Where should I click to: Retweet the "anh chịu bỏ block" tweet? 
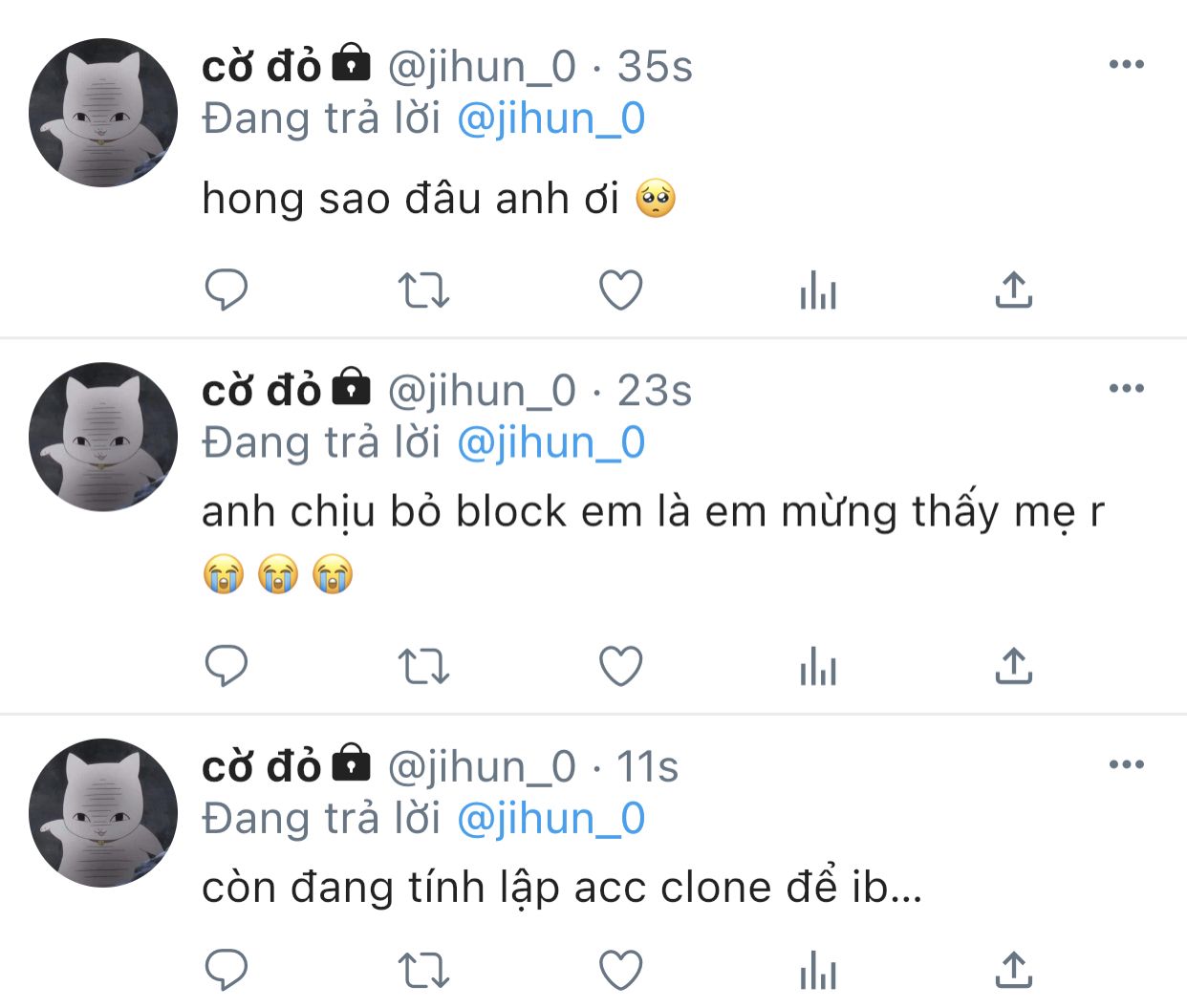point(423,666)
